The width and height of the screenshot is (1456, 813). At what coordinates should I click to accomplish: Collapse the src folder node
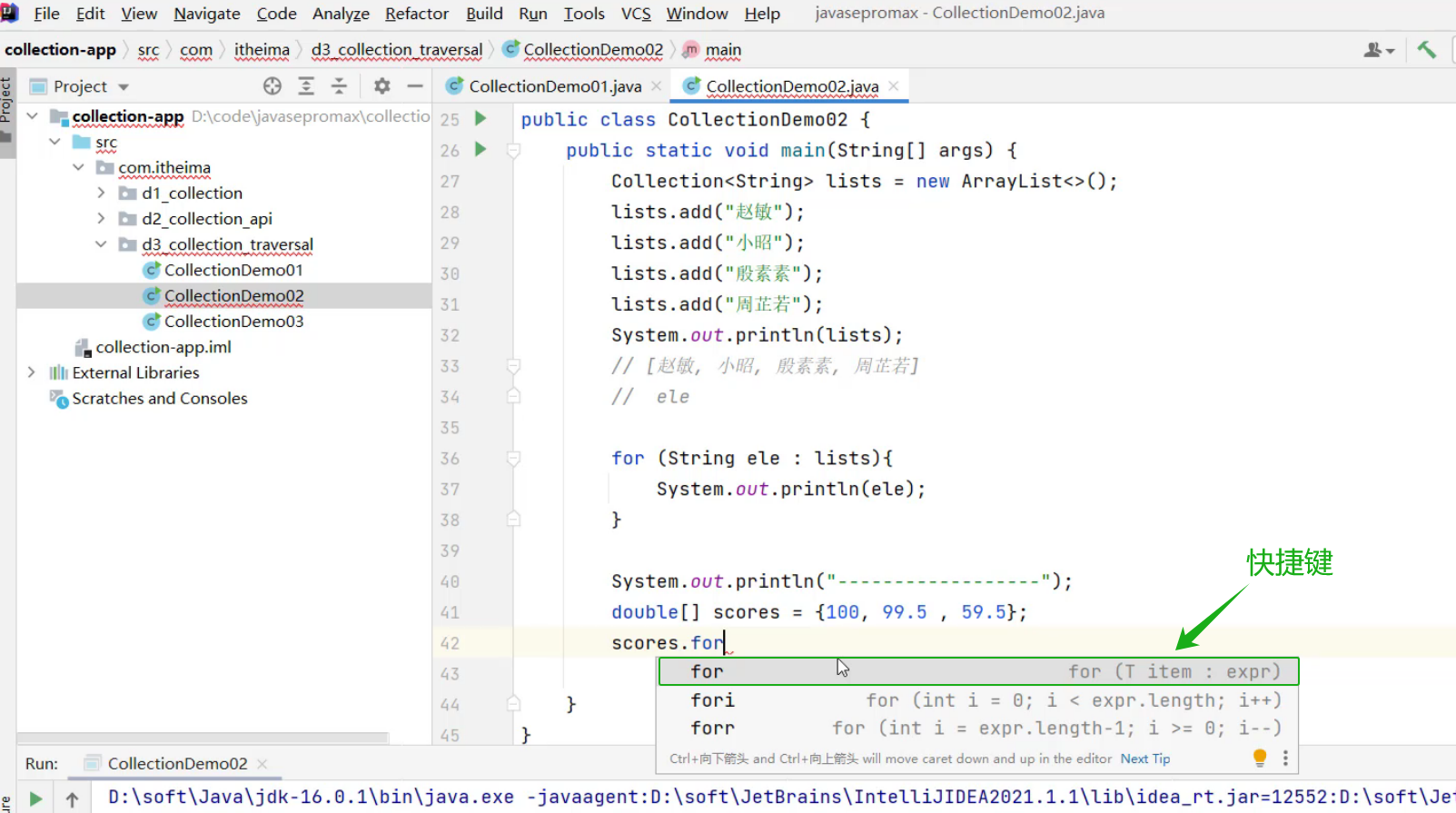[55, 142]
